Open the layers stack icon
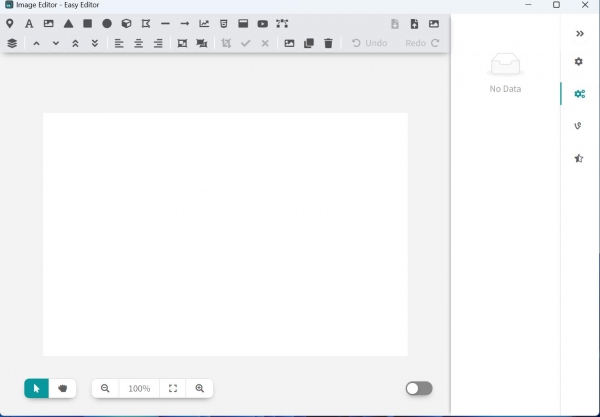Image resolution: width=600 pixels, height=417 pixels. pos(12,43)
